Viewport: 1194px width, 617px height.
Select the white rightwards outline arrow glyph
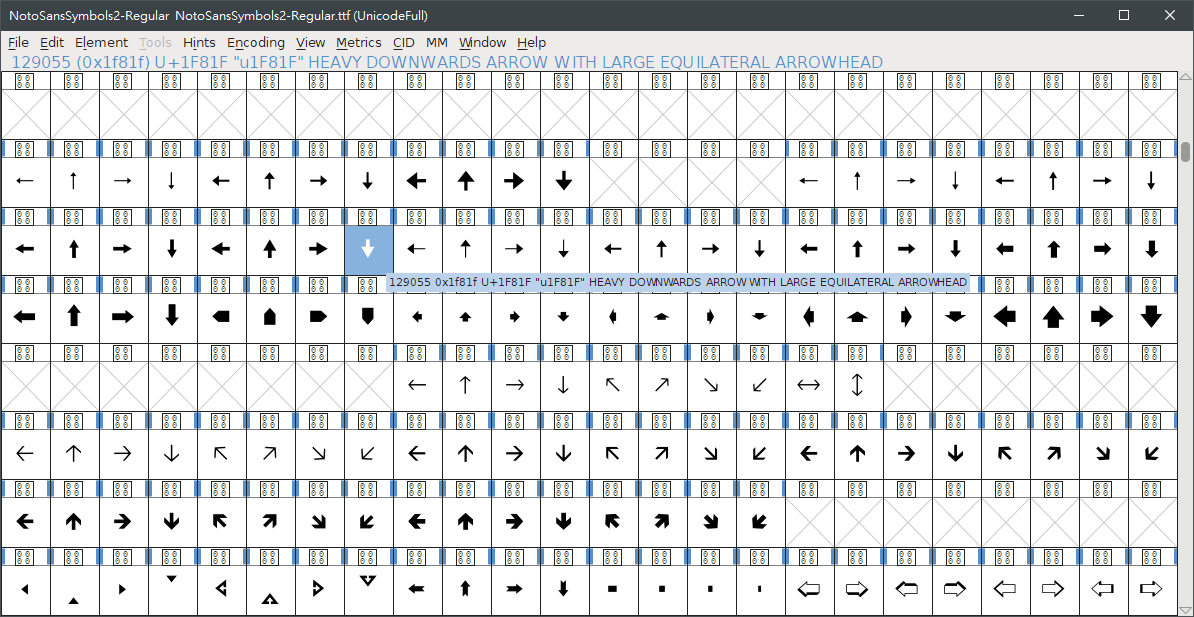pyautogui.click(x=857, y=589)
